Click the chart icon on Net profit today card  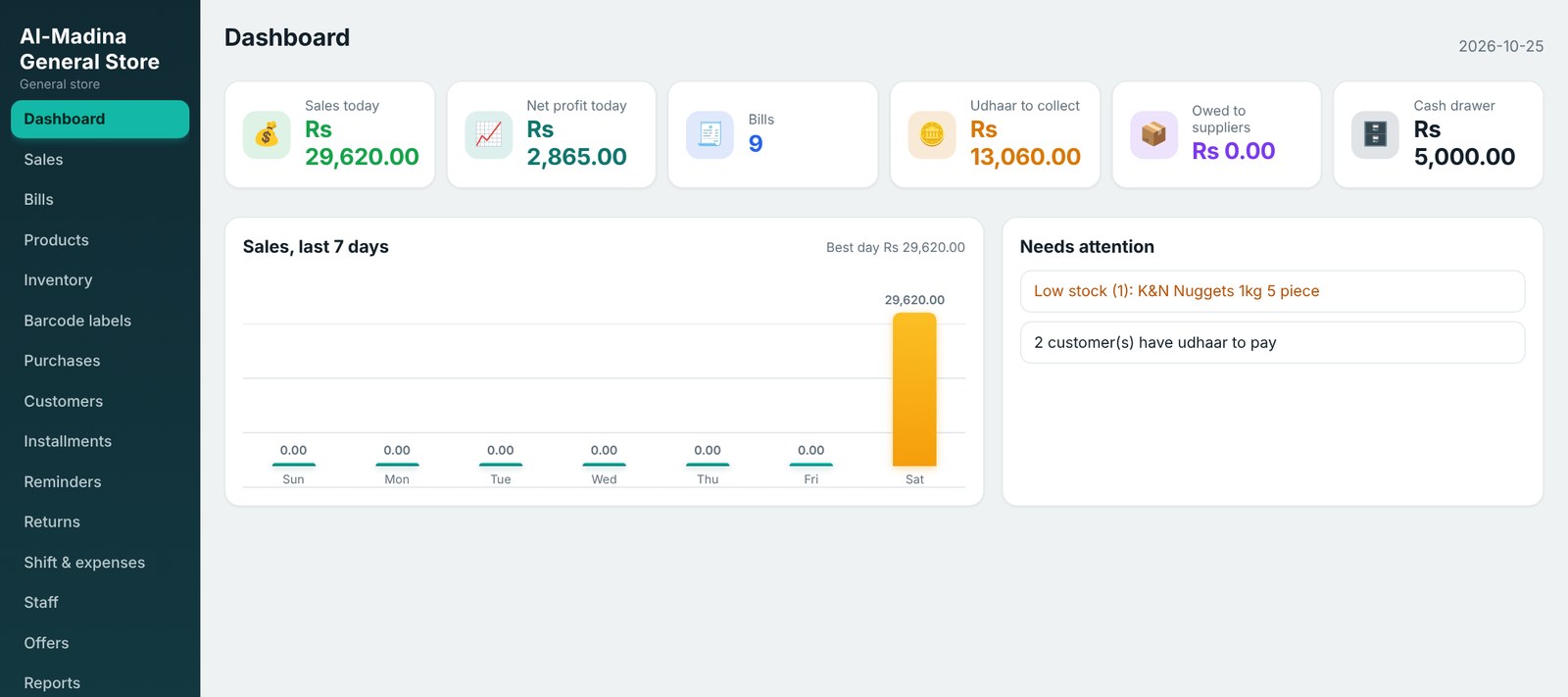point(488,134)
